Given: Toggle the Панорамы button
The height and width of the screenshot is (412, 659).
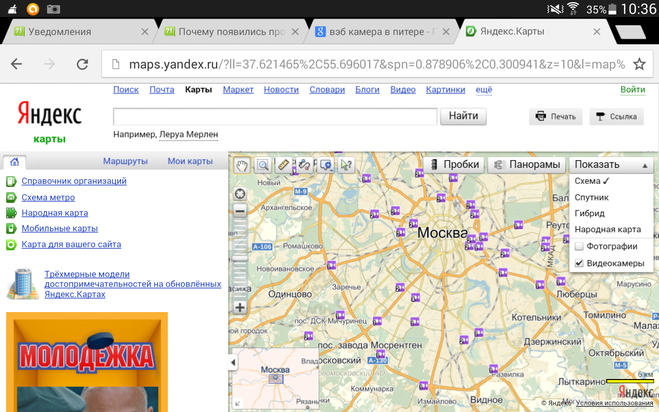Looking at the screenshot, I should tap(527, 165).
